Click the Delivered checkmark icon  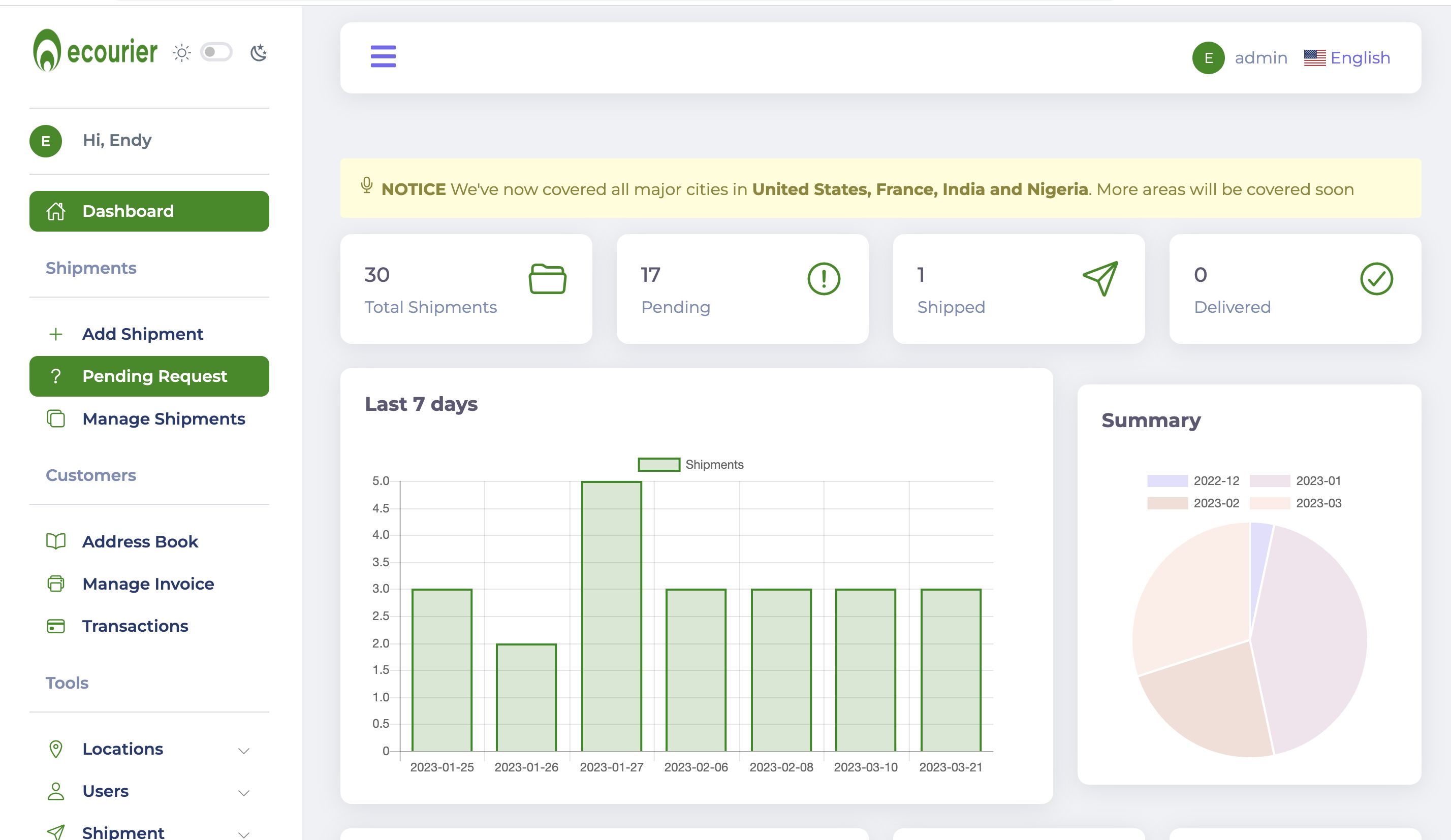[1376, 279]
